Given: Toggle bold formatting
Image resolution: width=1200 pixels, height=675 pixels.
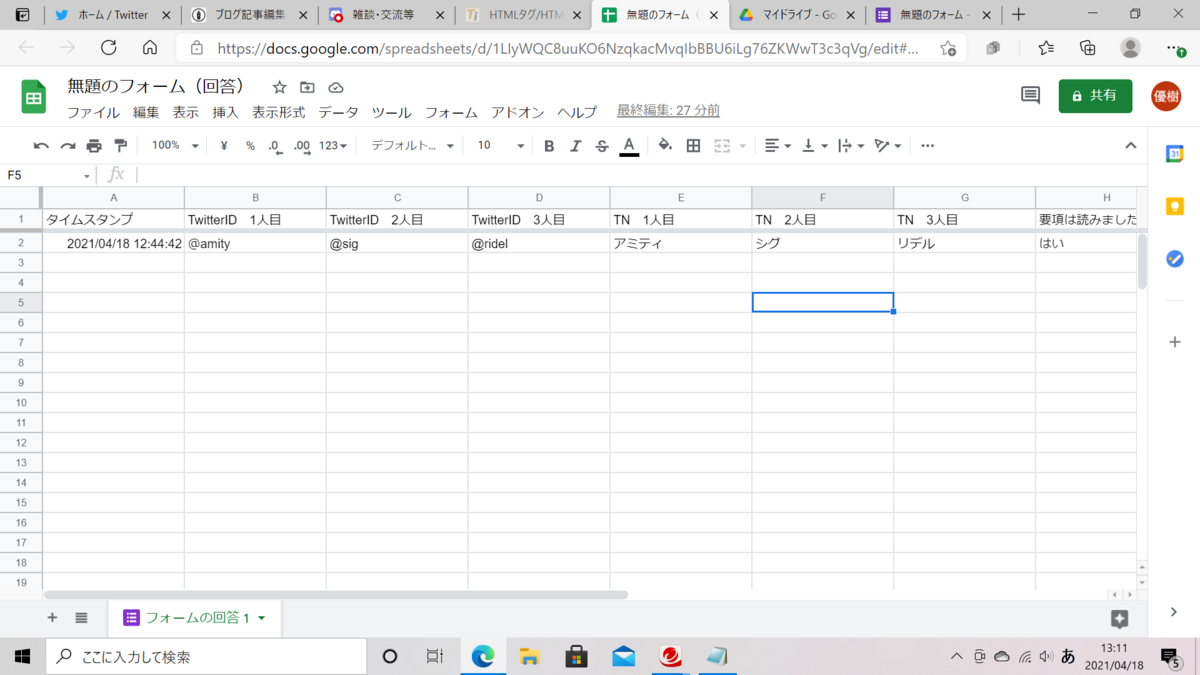Looking at the screenshot, I should [549, 146].
